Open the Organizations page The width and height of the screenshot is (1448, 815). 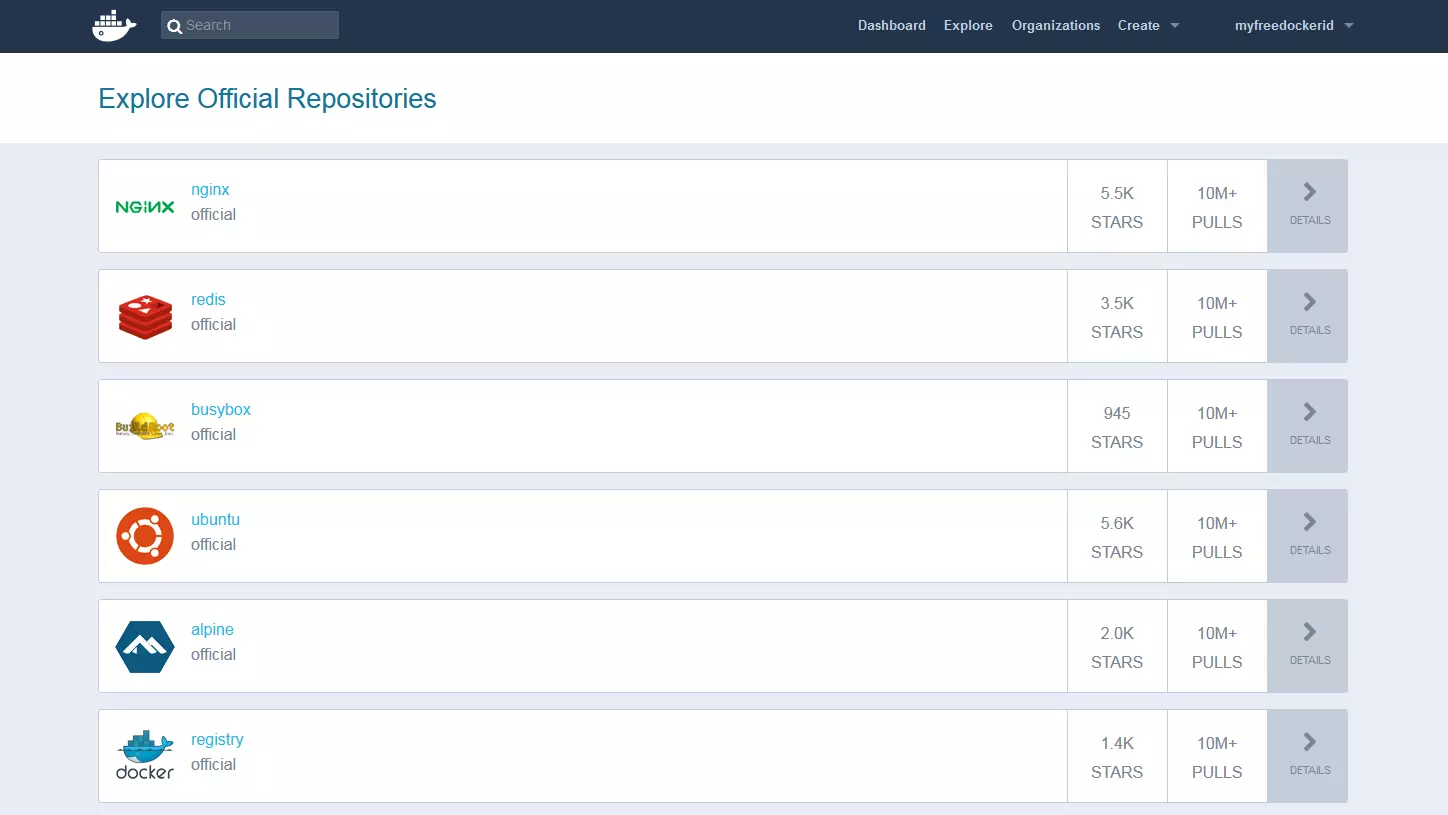tap(1056, 25)
